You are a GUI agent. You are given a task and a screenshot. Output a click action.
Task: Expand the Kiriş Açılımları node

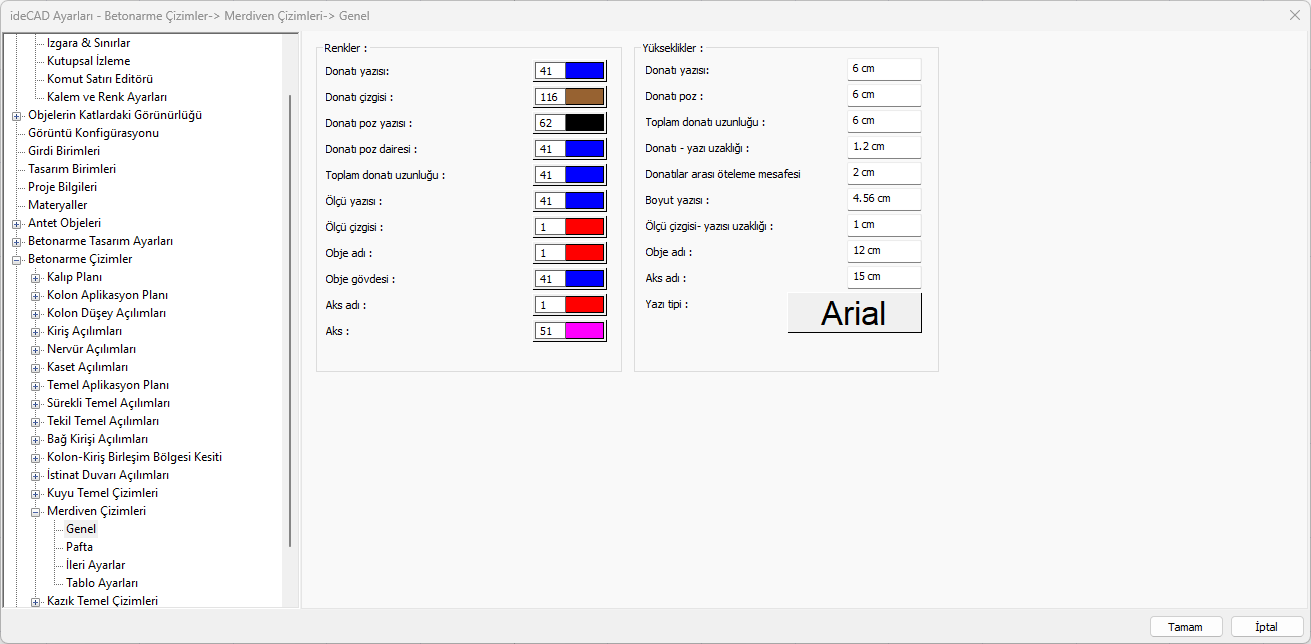[x=36, y=331]
